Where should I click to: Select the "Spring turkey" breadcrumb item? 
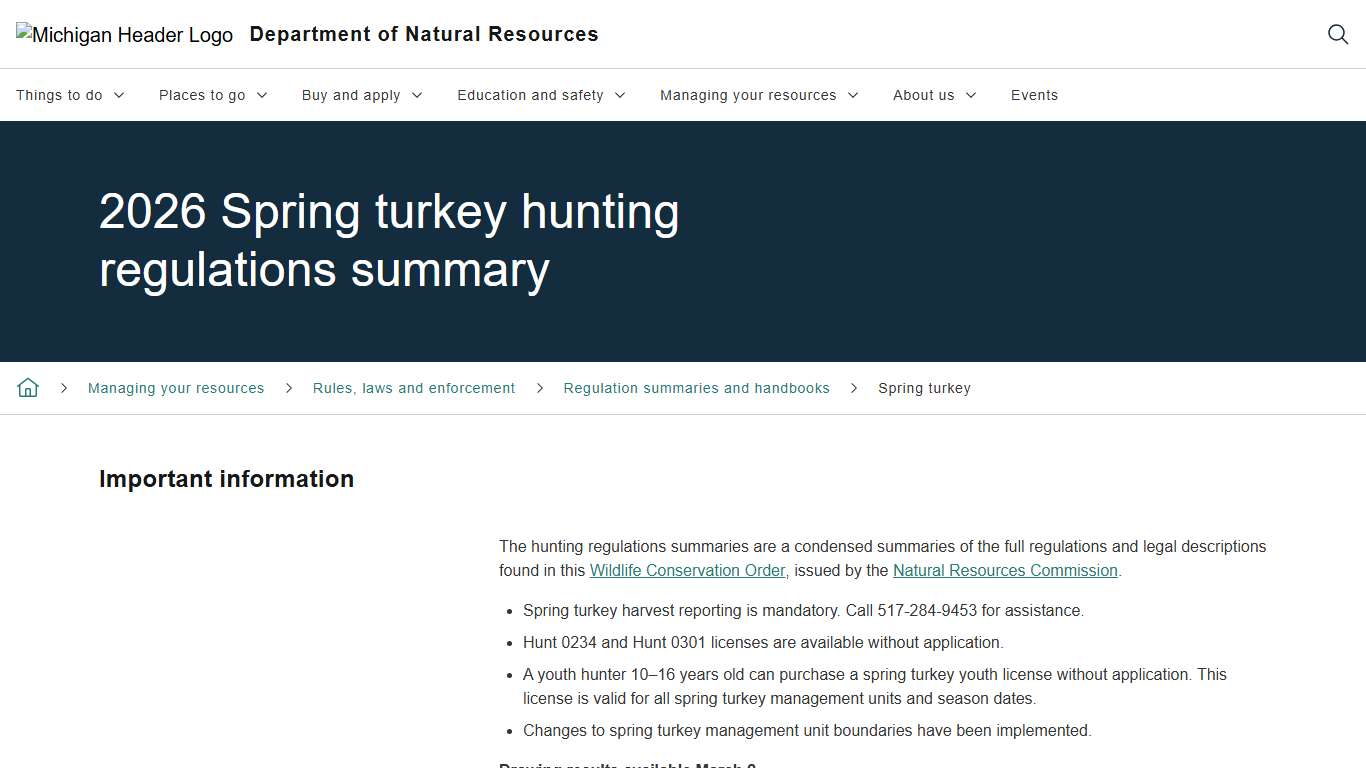click(924, 388)
